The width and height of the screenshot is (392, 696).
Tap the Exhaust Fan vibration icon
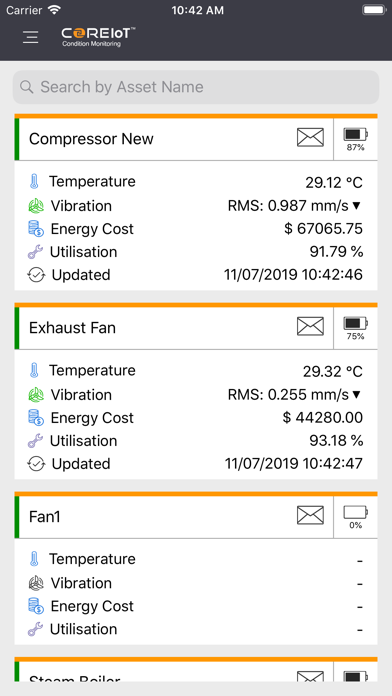click(x=36, y=395)
